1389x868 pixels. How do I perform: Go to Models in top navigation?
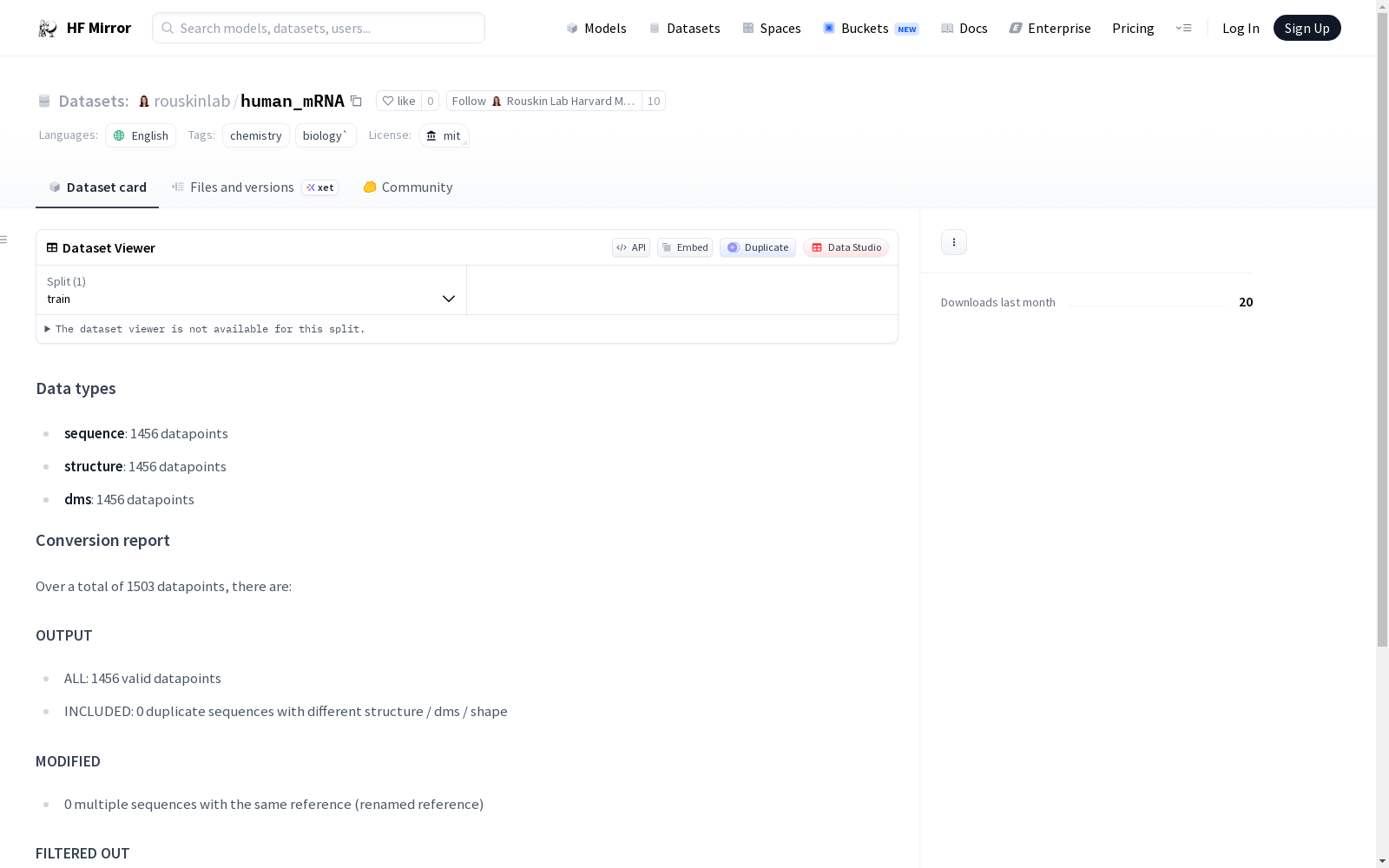[x=596, y=29]
